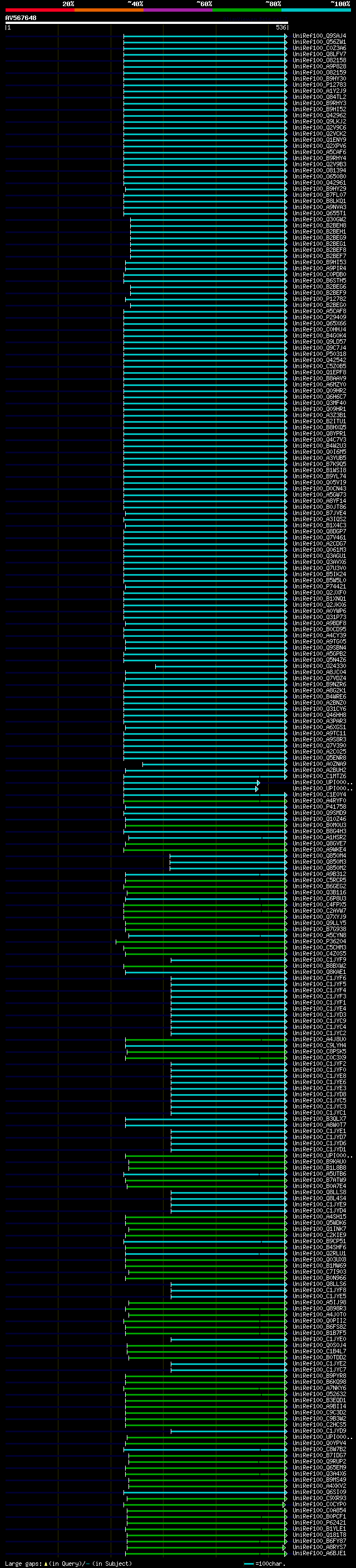Click the query end position label 536

click(280, 27)
